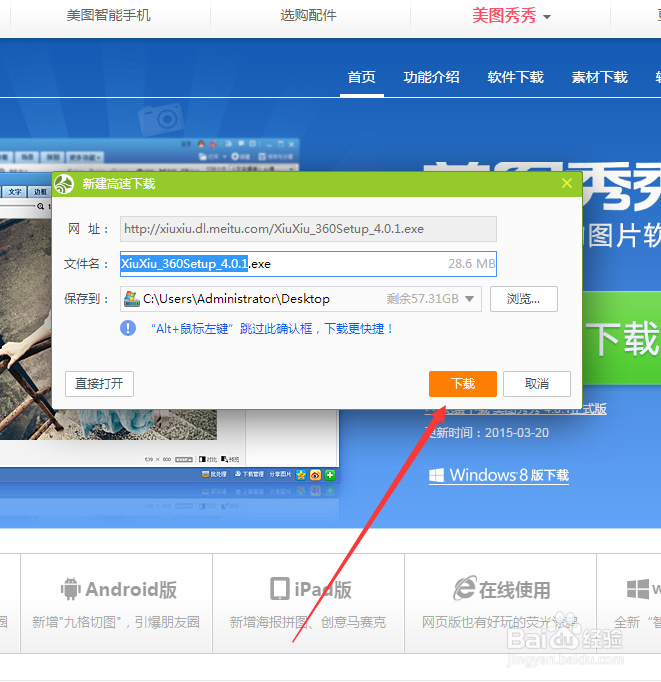The height and width of the screenshot is (682, 661).
Task: Select the 软件下载 tab
Action: [x=515, y=77]
